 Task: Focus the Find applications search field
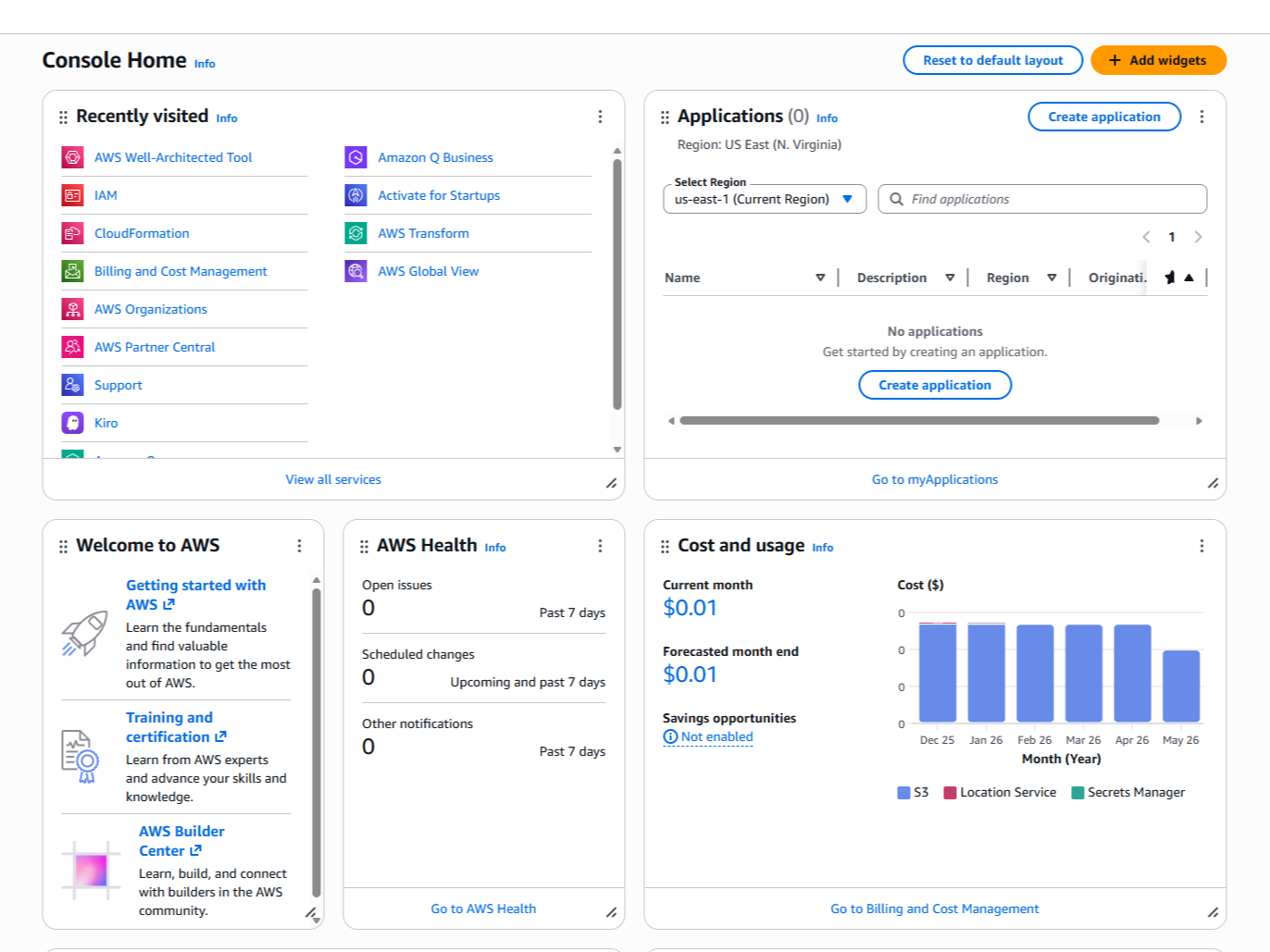(x=1042, y=199)
